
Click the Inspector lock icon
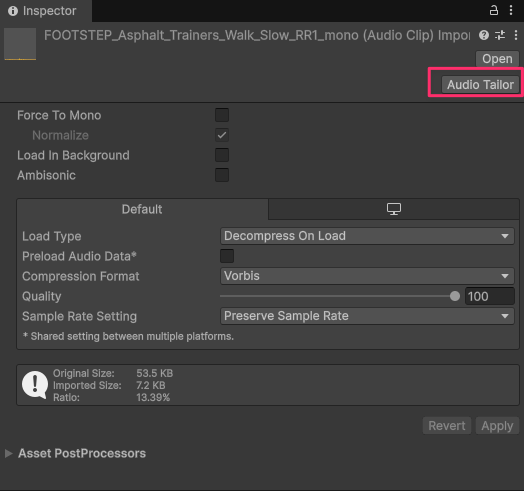pyautogui.click(x=494, y=10)
